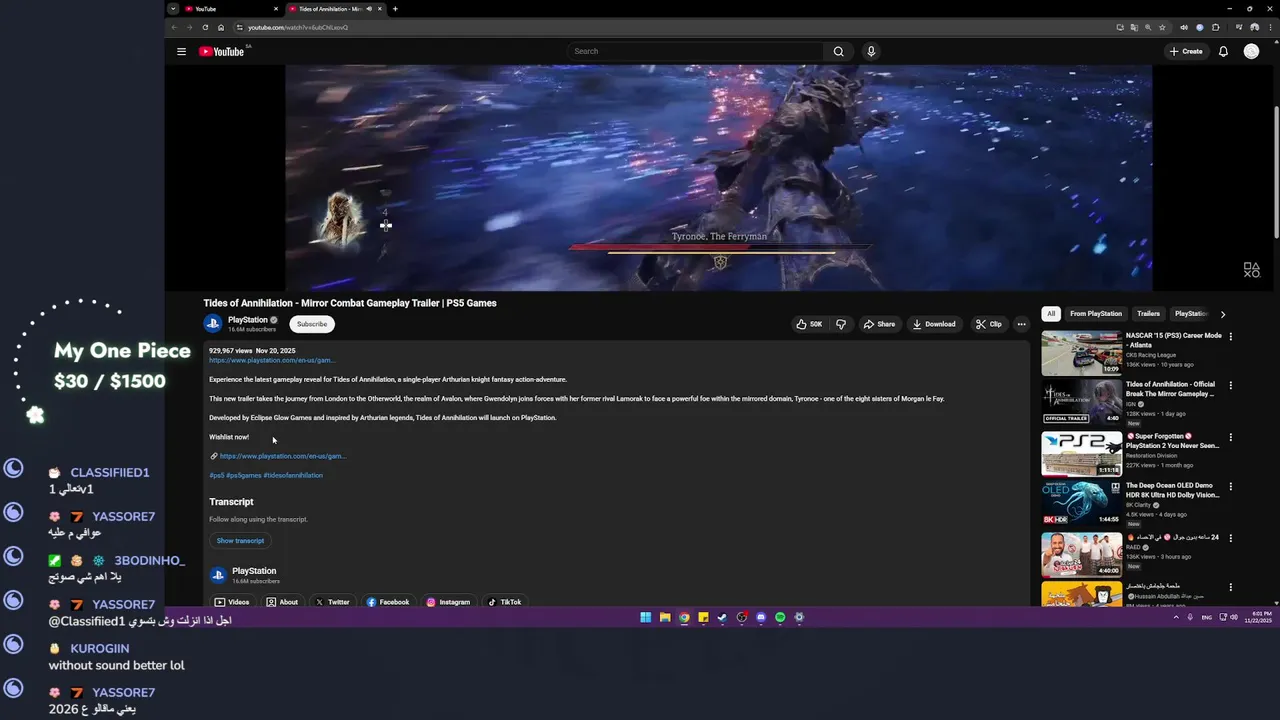The image size is (1280, 720).
Task: Open a new Chrome tab
Action: [x=395, y=9]
